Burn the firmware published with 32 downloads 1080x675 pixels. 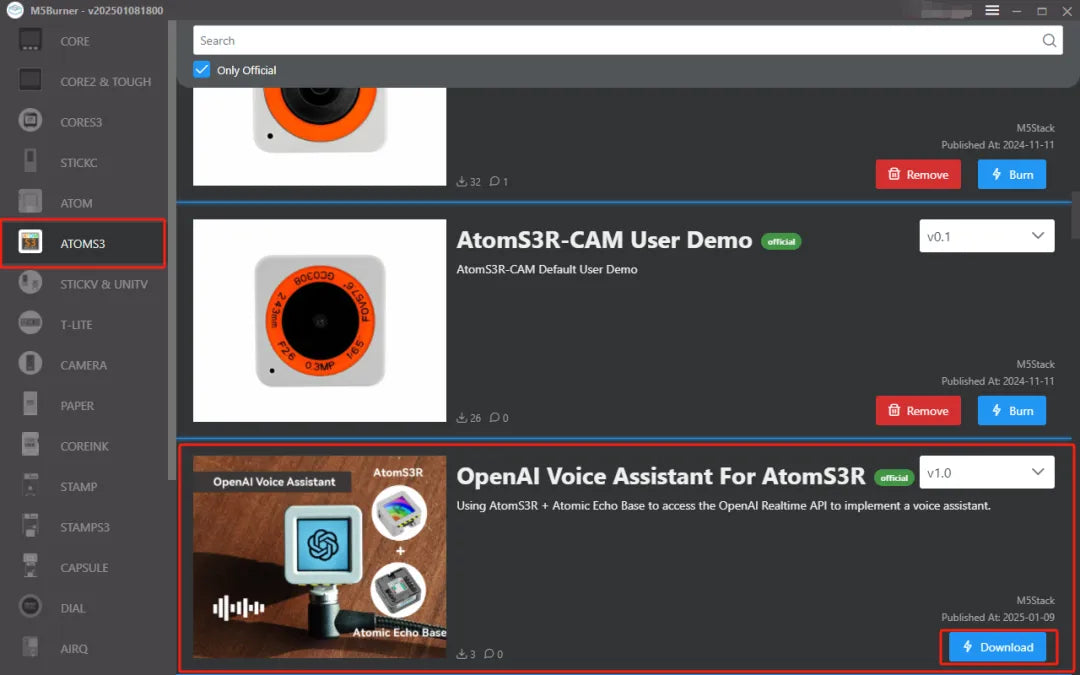click(1011, 174)
